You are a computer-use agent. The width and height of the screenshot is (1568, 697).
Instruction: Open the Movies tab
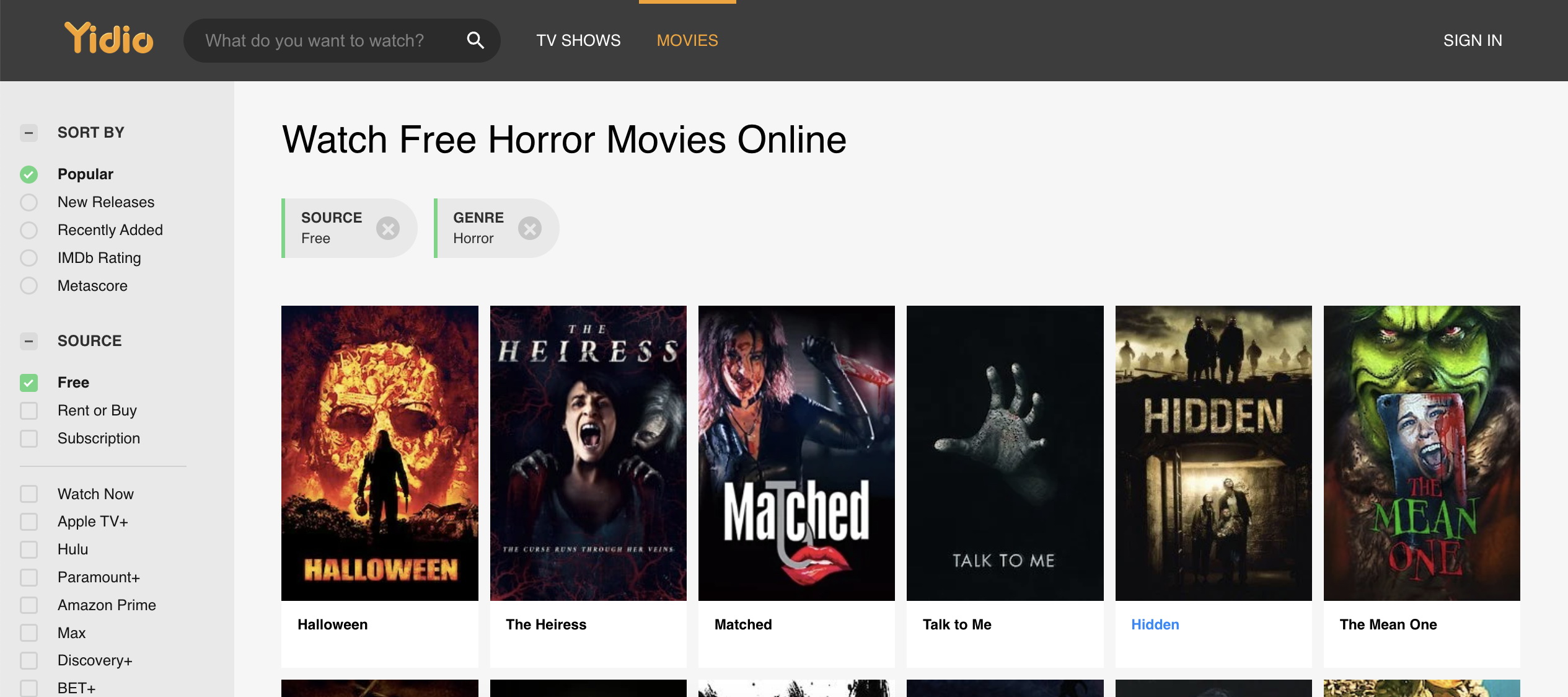tap(687, 40)
